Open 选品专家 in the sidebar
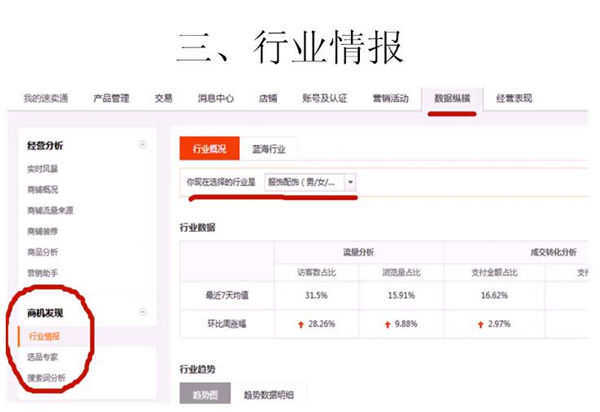 [x=42, y=357]
